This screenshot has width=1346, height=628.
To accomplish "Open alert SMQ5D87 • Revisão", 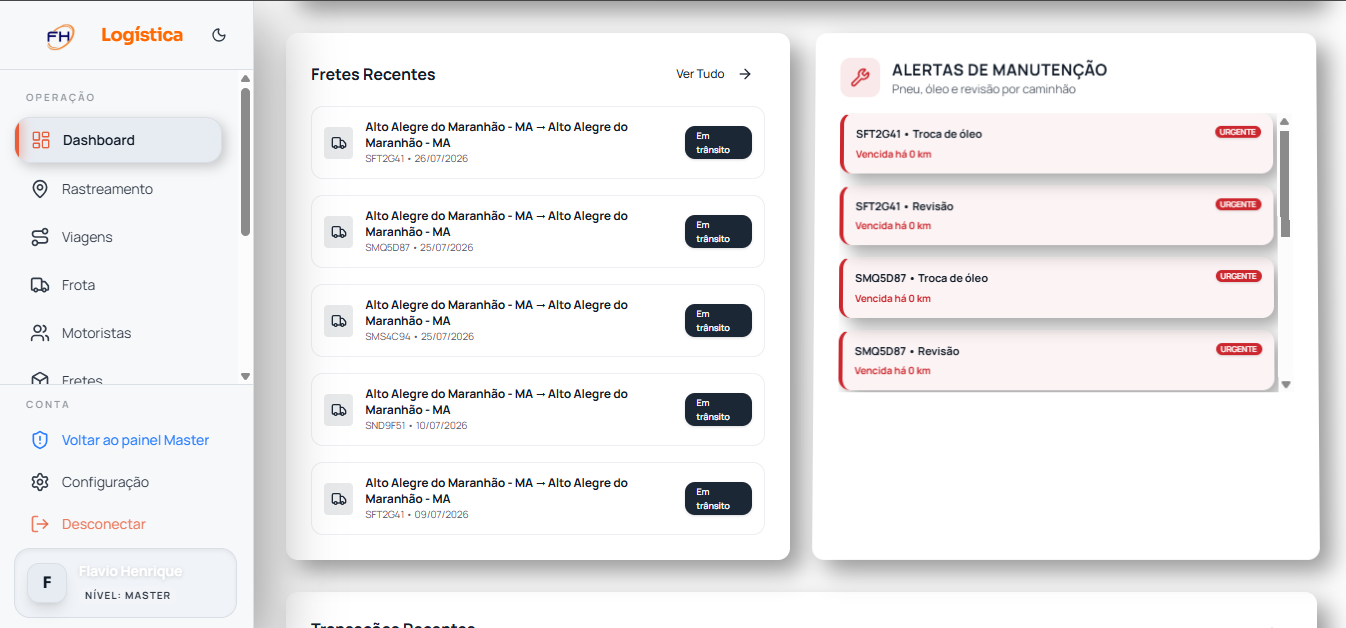I will click(x=1057, y=360).
